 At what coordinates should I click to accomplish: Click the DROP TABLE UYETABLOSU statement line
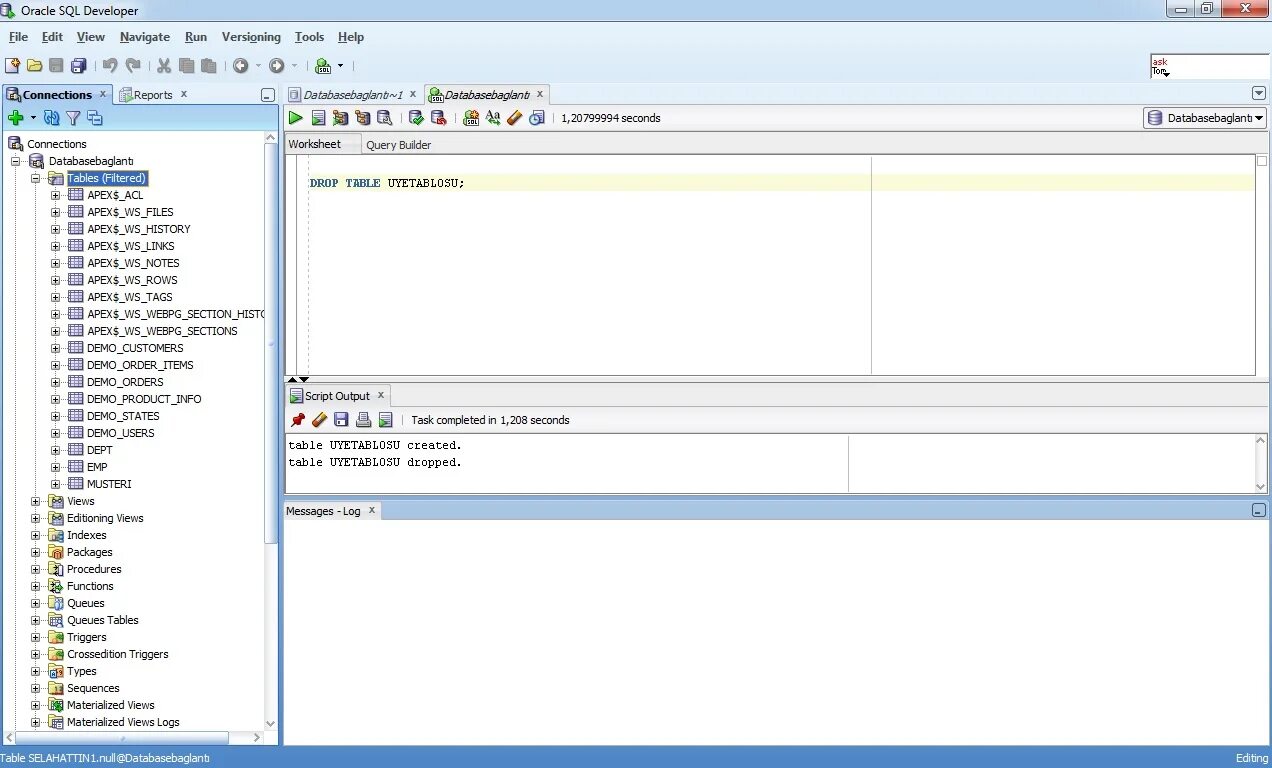387,183
